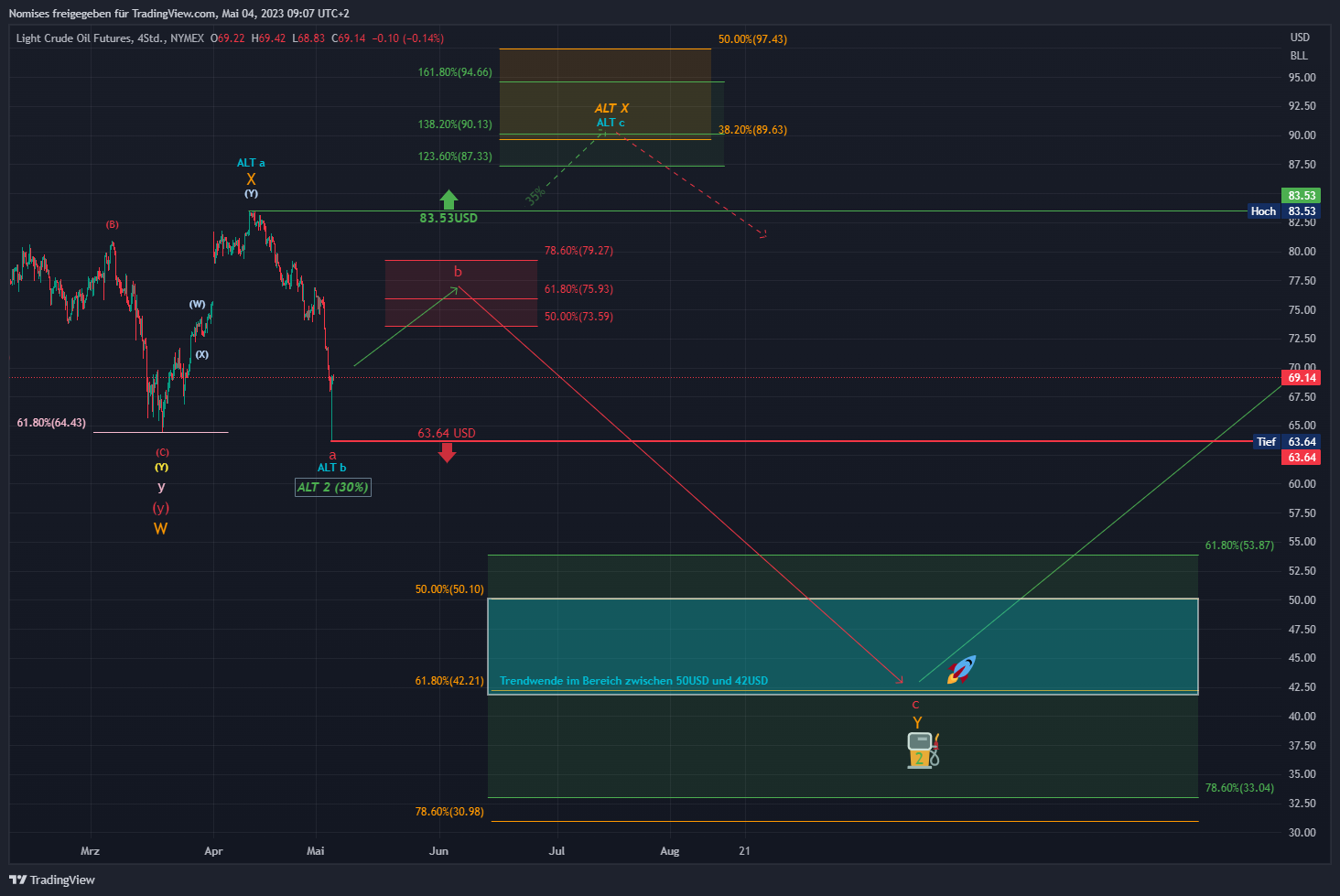The height and width of the screenshot is (896, 1340).
Task: Select the ALT b wave label
Action: [x=331, y=468]
